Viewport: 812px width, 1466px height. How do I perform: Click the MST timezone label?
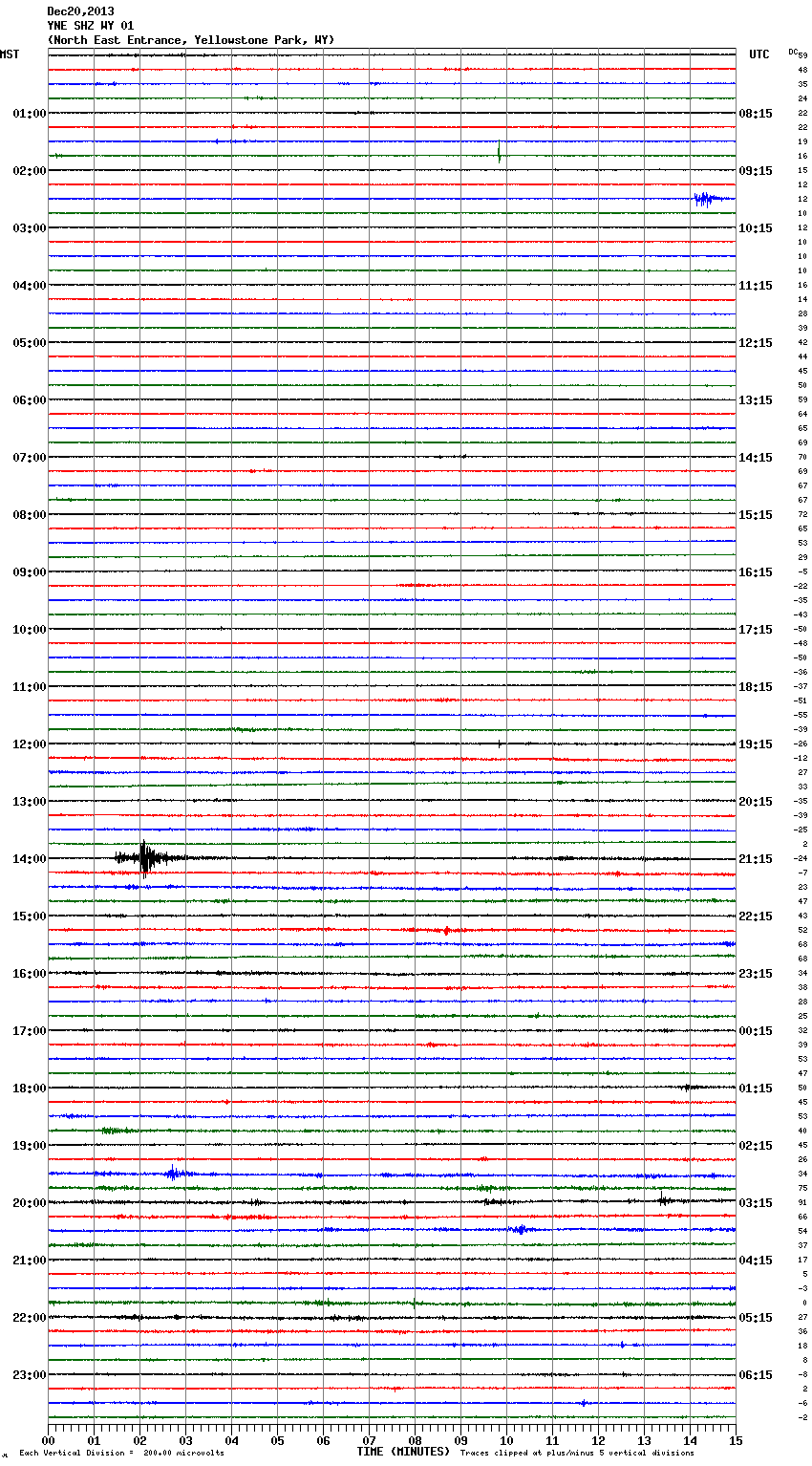(x=10, y=54)
